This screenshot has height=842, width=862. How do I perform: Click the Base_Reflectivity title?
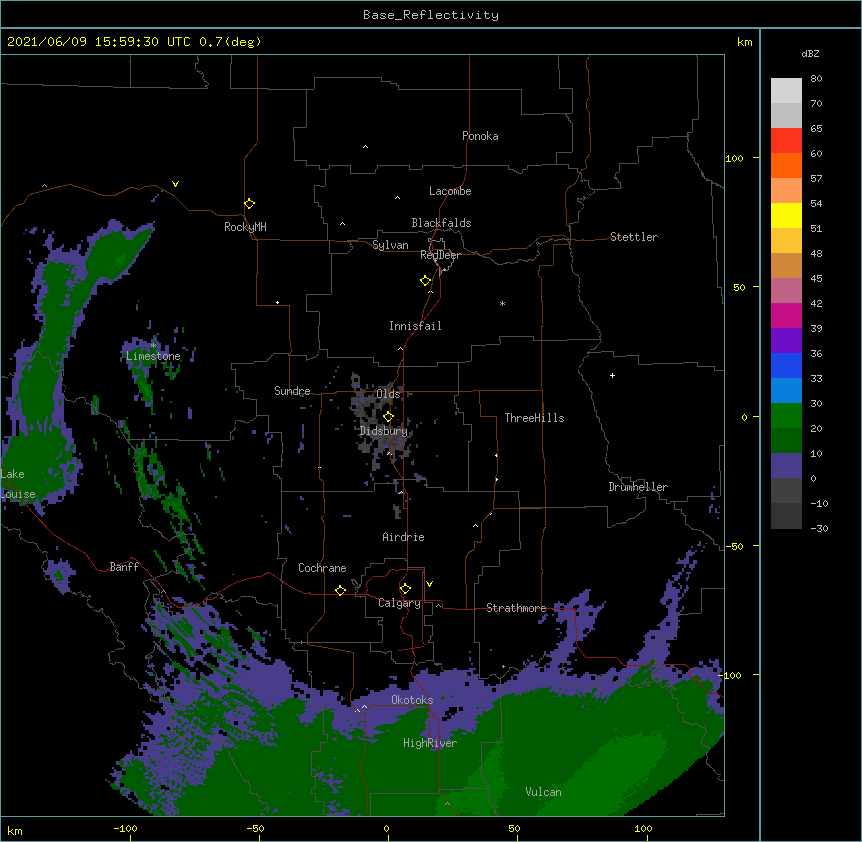pos(431,15)
